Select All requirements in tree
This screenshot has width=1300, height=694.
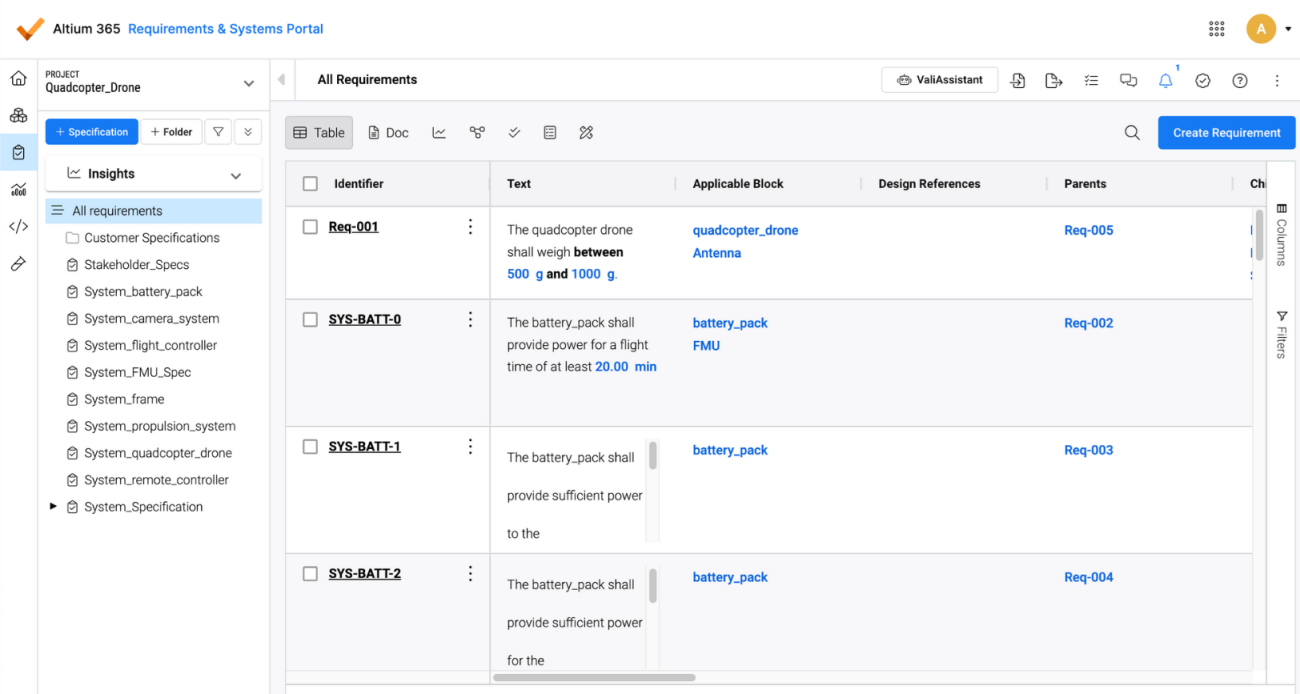pyautogui.click(x=154, y=211)
